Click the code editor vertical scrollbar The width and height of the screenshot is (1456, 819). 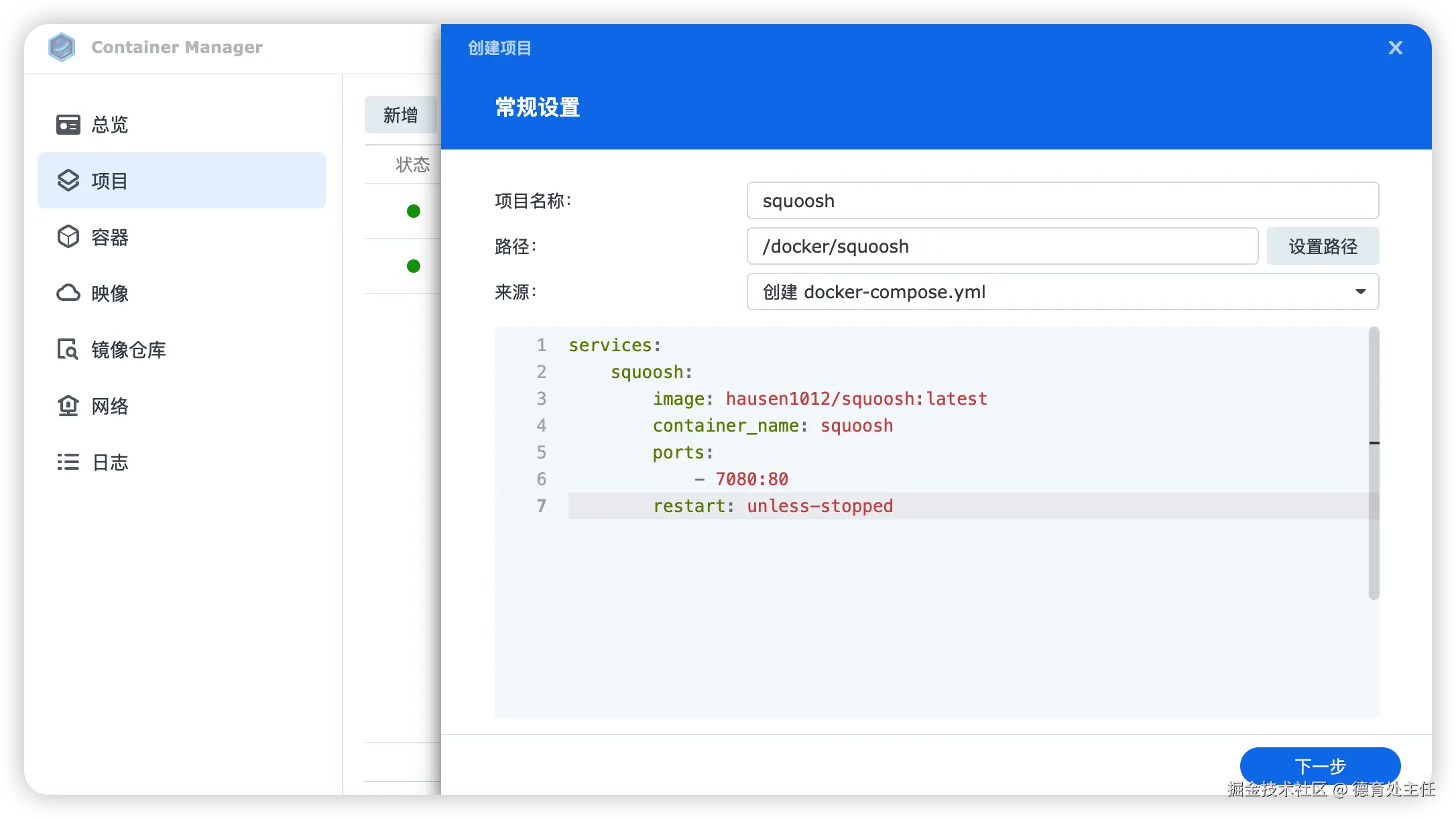1374,462
